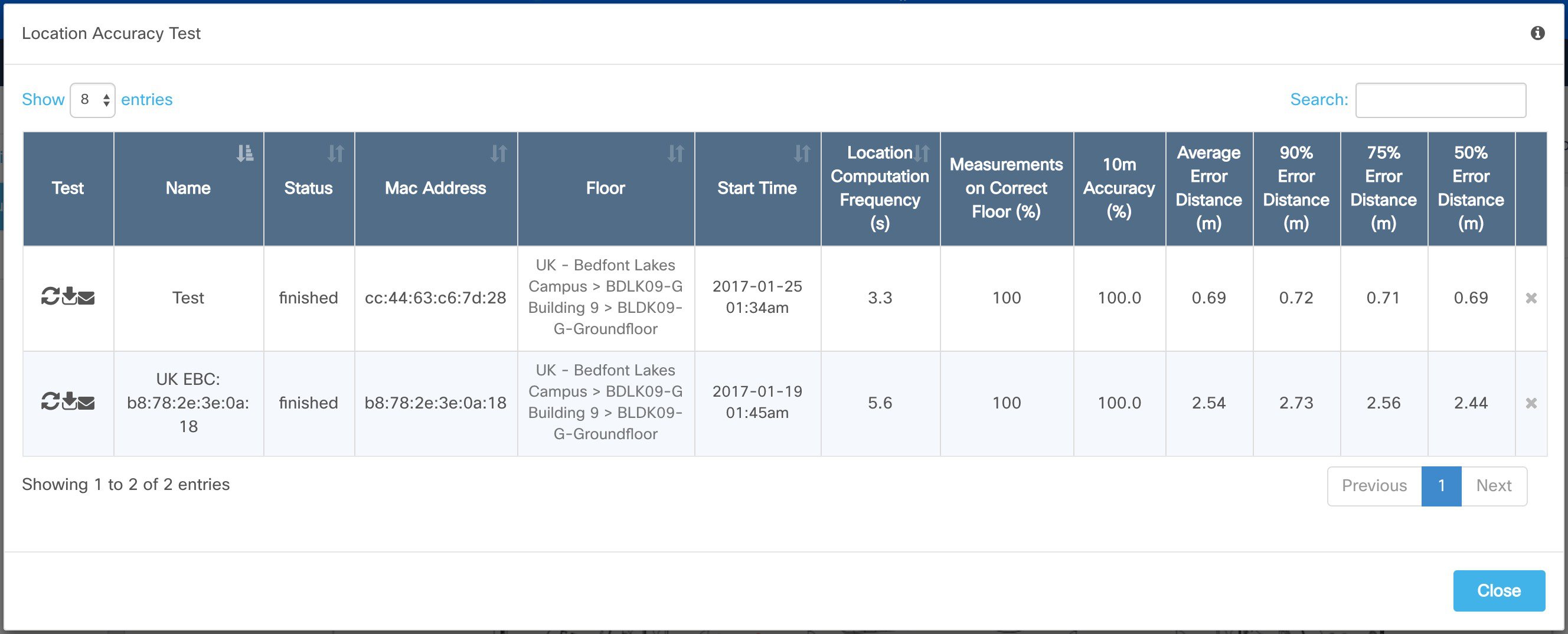Rerun the Test row accuracy test
Viewport: 1568px width, 634px height.
tap(50, 296)
